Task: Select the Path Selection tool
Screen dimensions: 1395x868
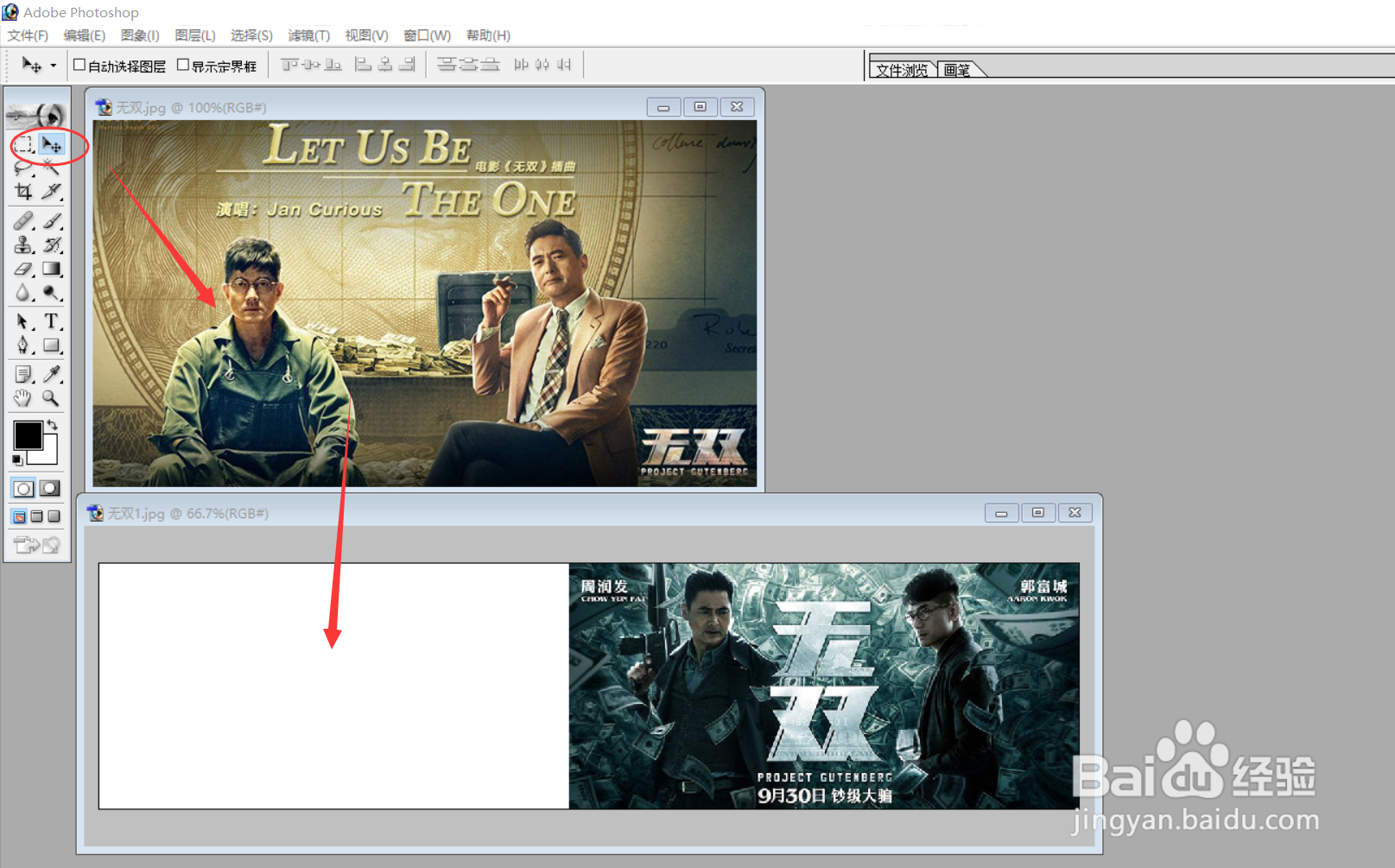Action: tap(23, 321)
